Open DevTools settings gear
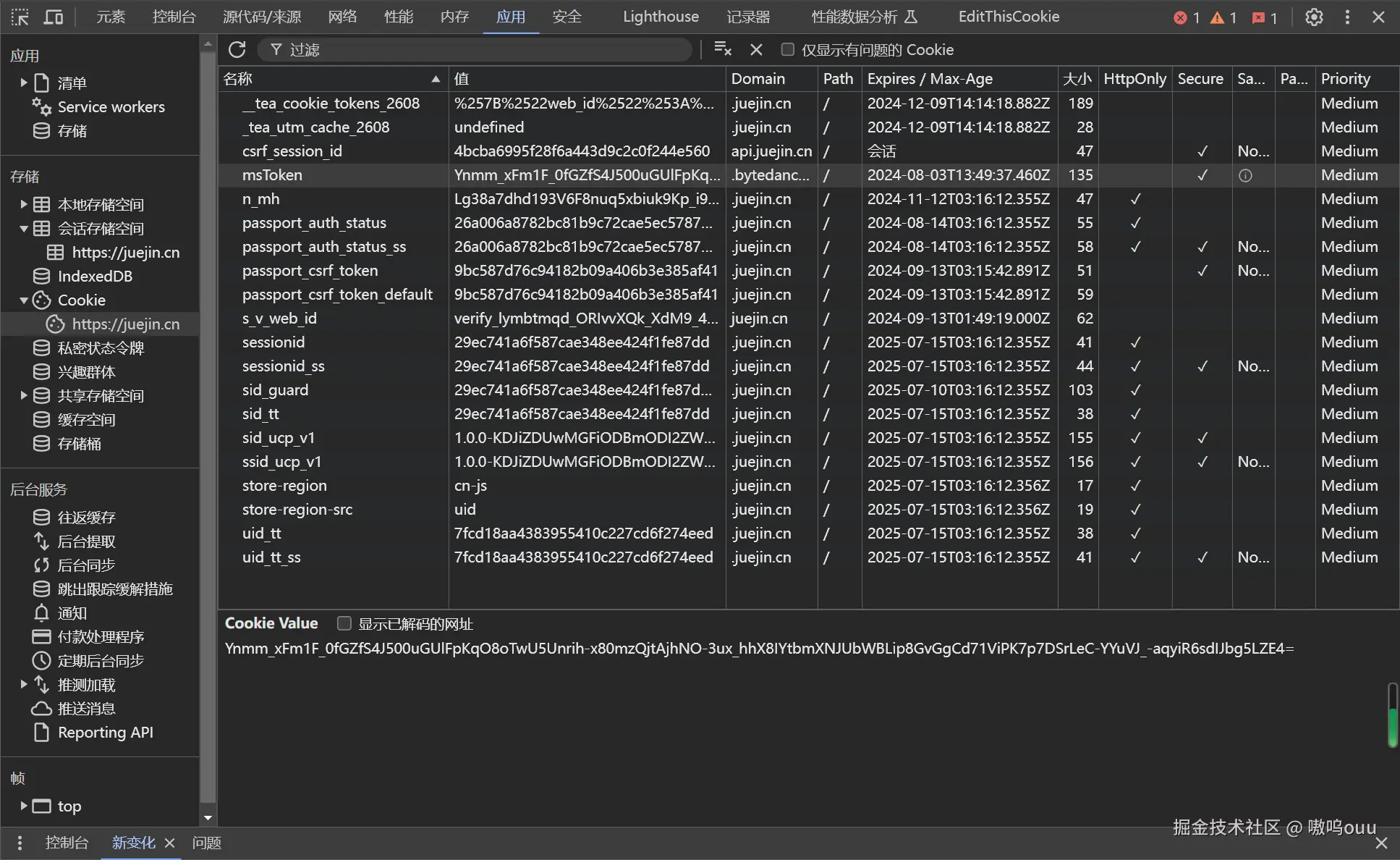1400x860 pixels. point(1314,17)
